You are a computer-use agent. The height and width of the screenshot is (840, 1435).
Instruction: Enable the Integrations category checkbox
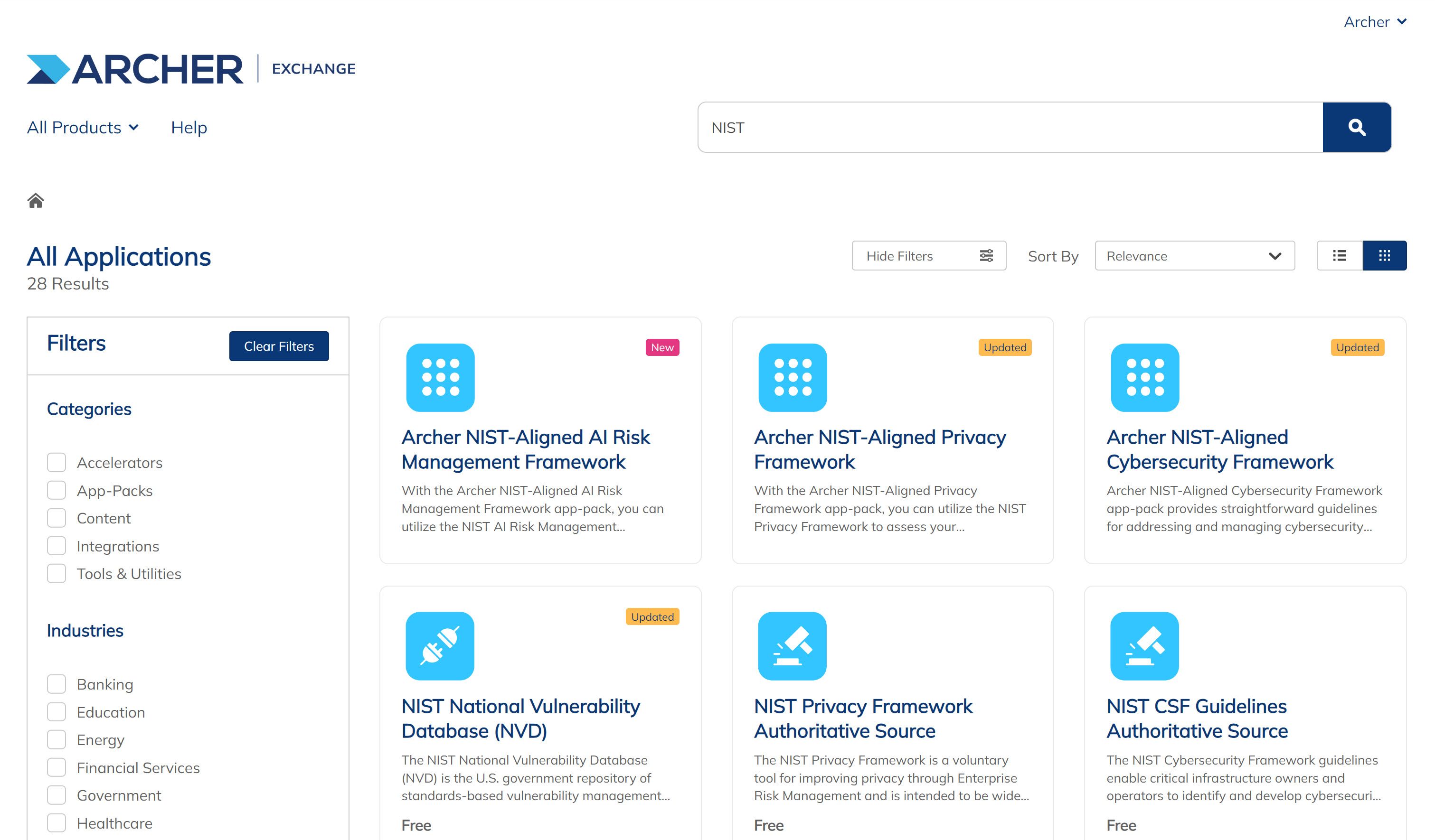pos(57,546)
